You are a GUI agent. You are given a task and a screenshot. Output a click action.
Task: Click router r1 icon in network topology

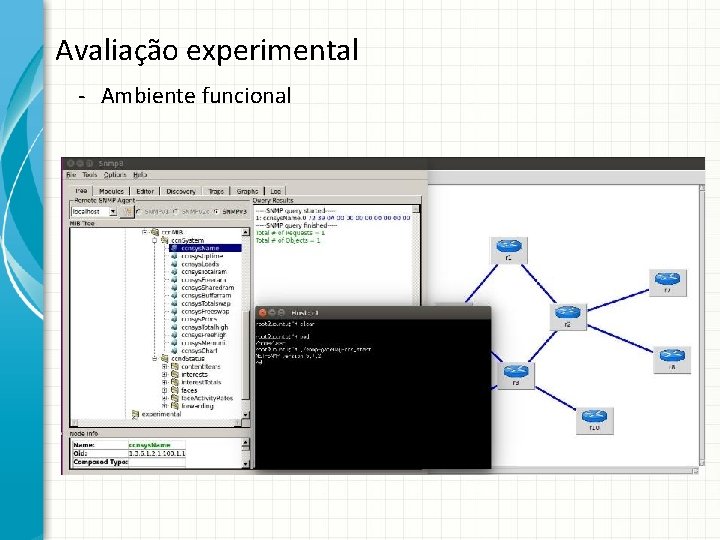click(509, 250)
